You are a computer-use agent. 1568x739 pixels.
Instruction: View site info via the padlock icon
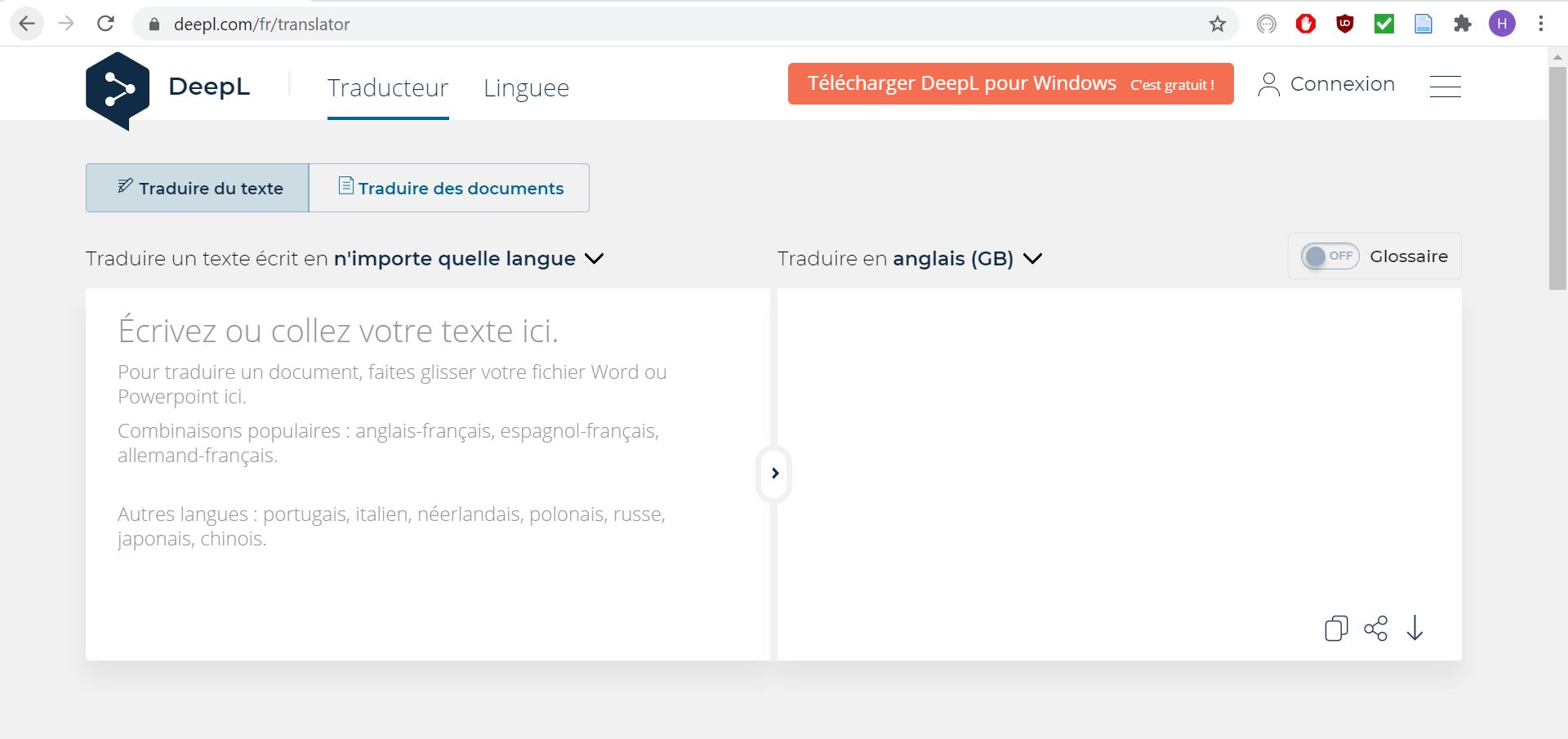pyautogui.click(x=154, y=24)
